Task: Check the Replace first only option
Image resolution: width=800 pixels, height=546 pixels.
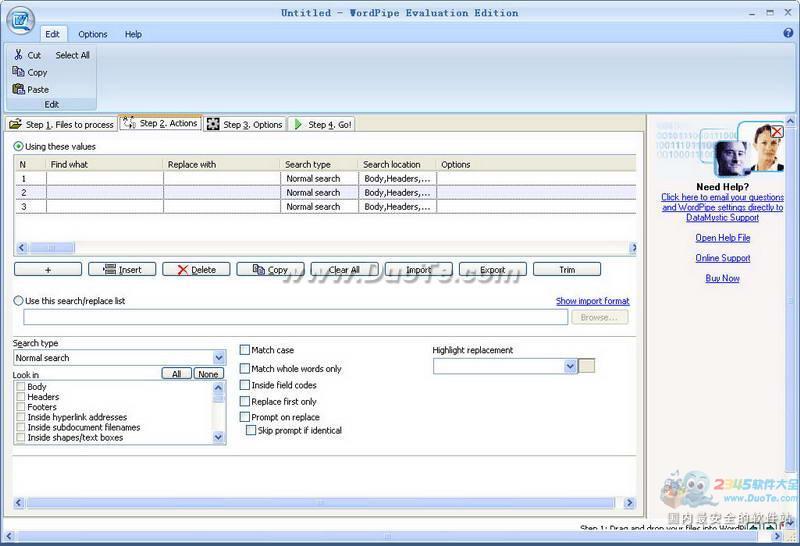Action: pos(245,401)
